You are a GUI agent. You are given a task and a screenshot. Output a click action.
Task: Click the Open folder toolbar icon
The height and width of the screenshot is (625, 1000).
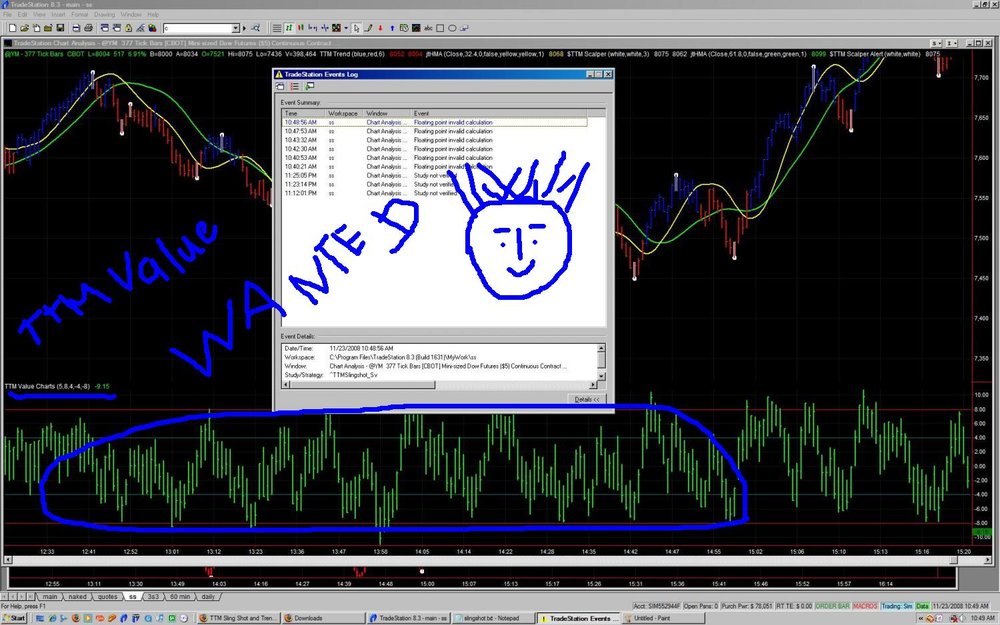click(x=24, y=28)
